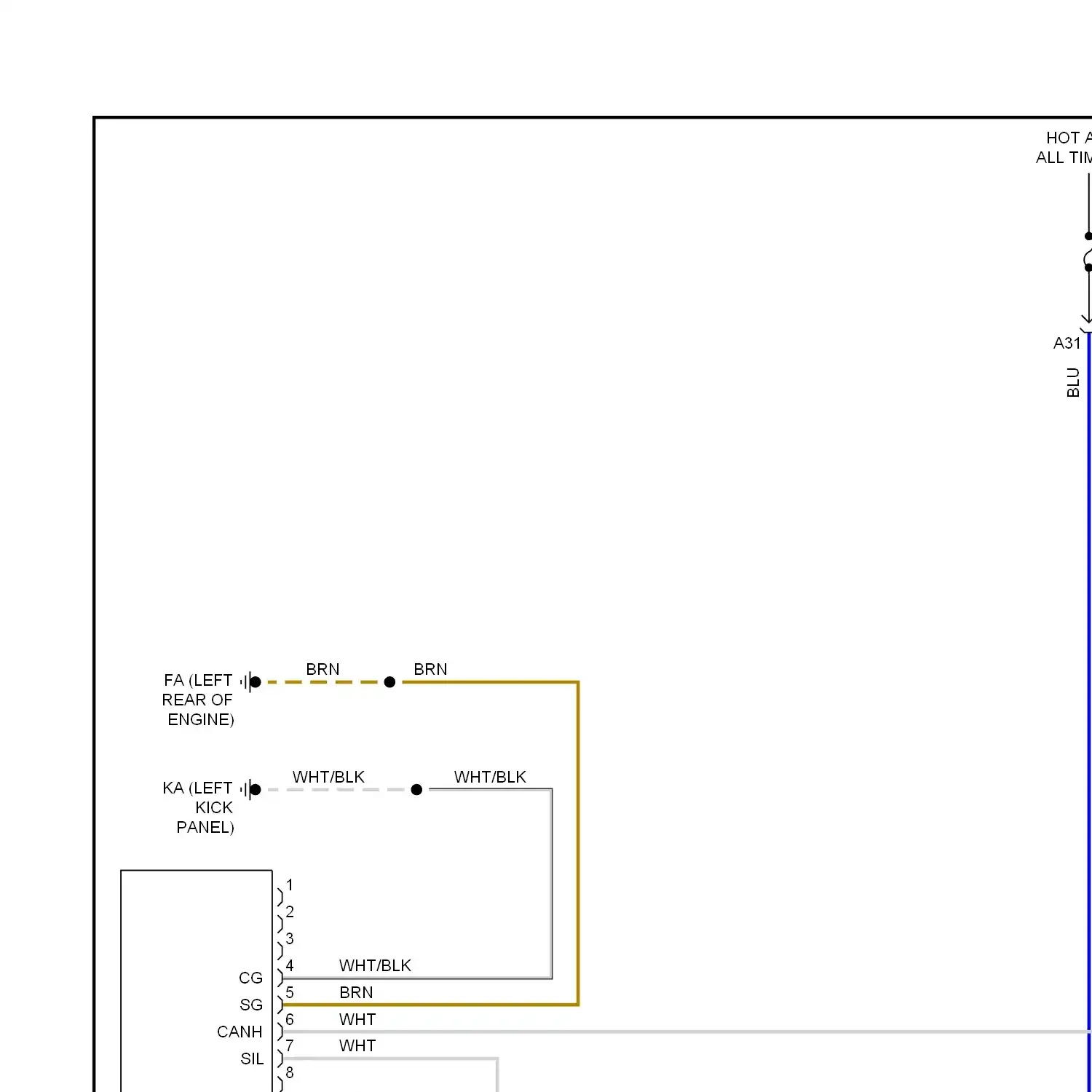Click the WHT label at pin 7
Image resolution: width=1092 pixels, height=1092 pixels.
357,1045
